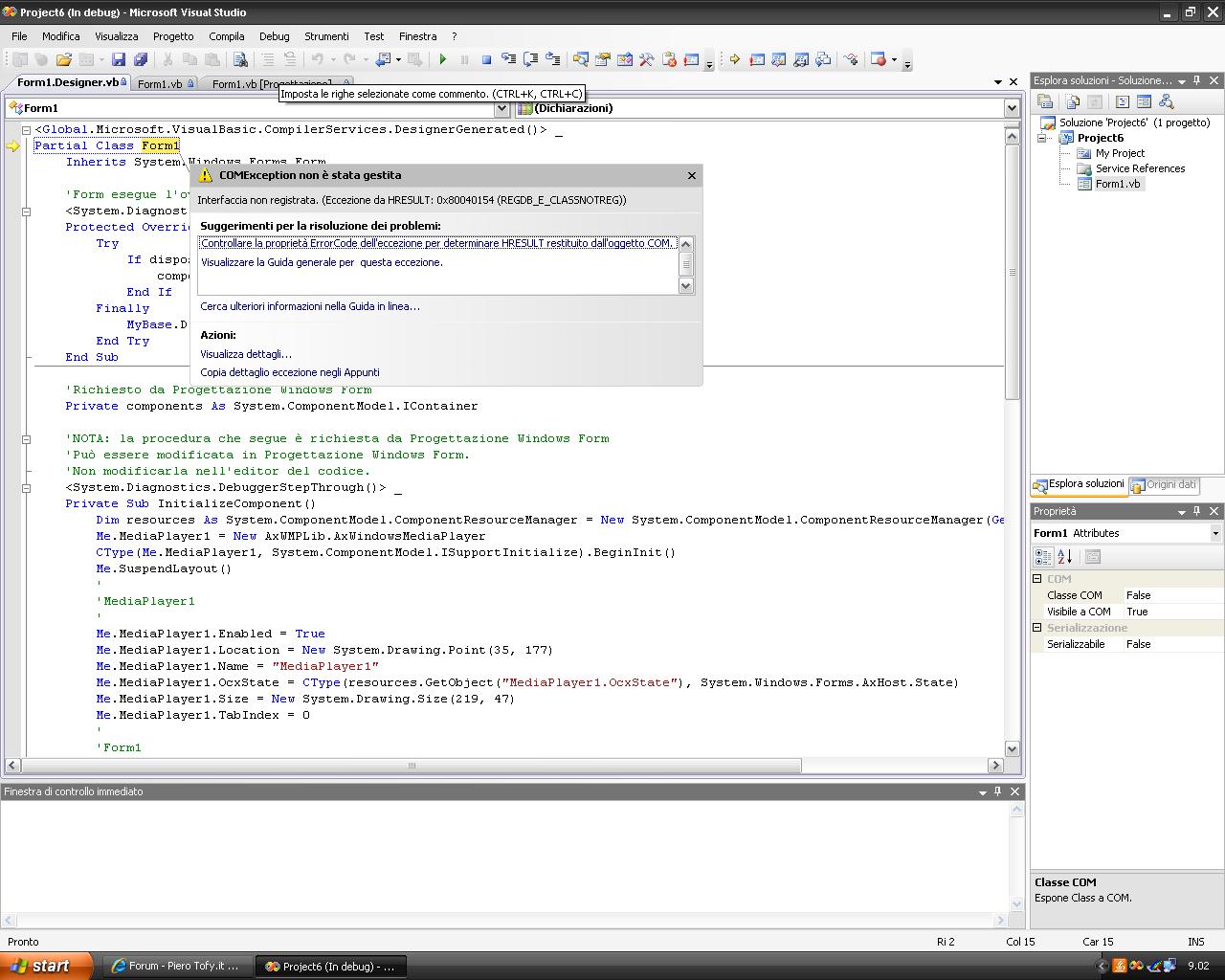Image resolution: width=1225 pixels, height=980 pixels.
Task: Collapse the Project6 node in Solution Explorer
Action: [1042, 138]
